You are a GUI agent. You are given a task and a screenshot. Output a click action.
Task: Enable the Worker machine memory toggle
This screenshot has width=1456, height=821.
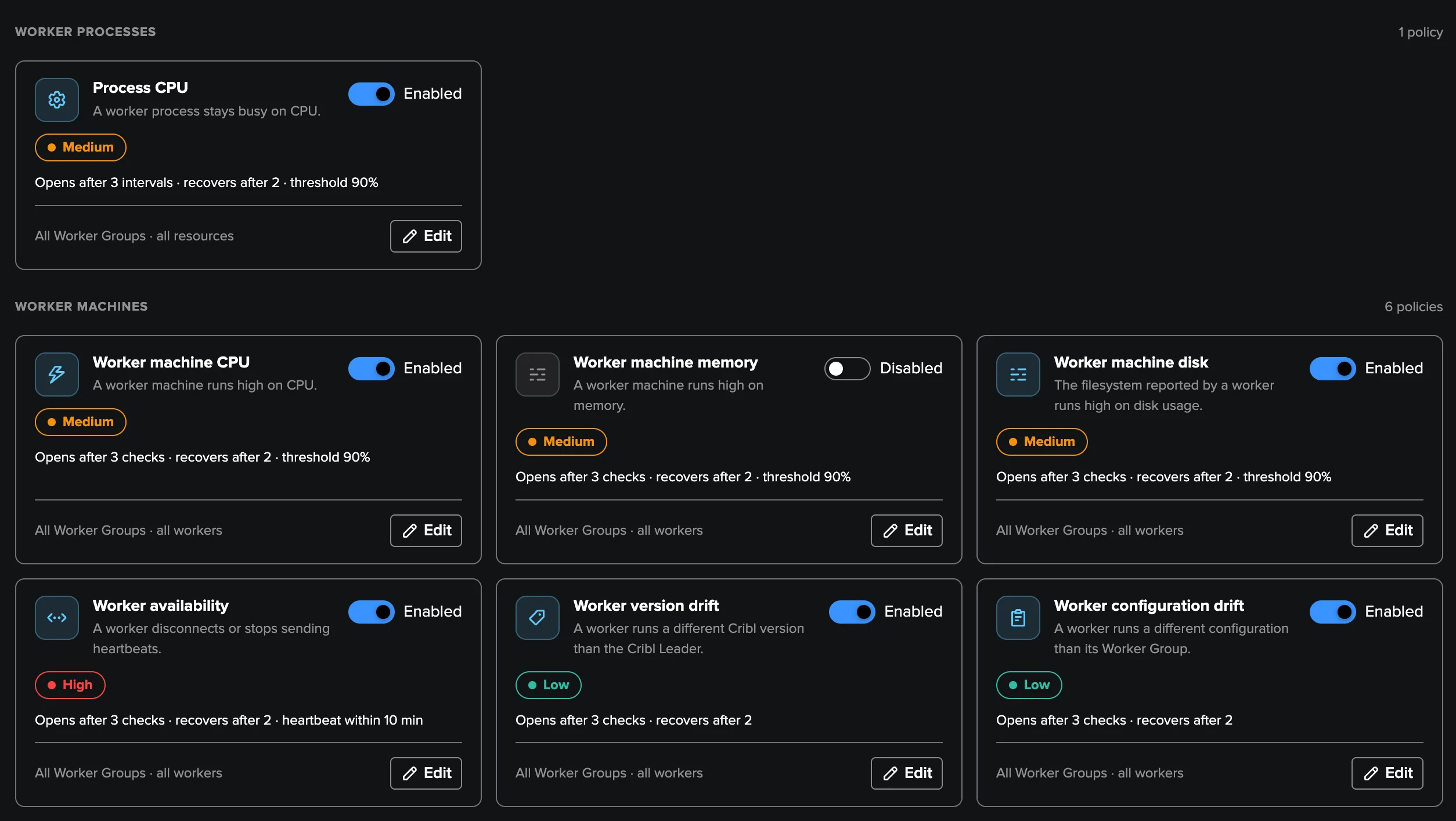coord(848,369)
